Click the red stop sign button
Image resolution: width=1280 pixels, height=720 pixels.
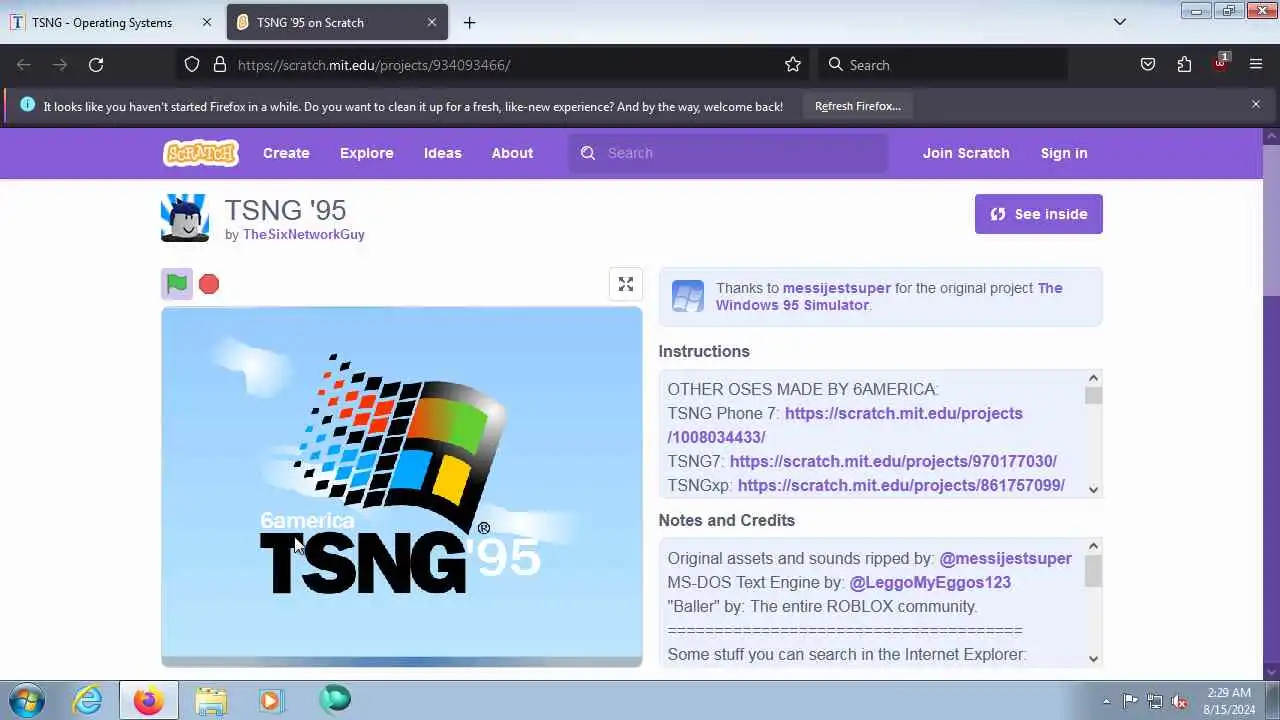pyautogui.click(x=209, y=284)
